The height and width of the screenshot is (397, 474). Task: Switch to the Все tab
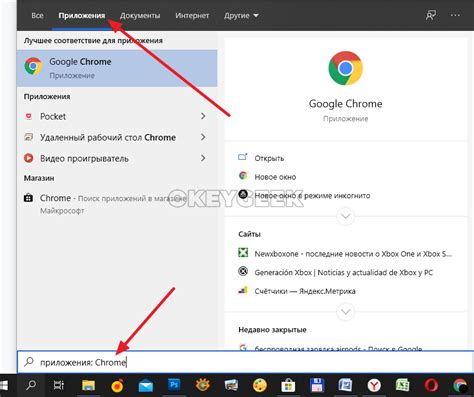click(x=37, y=15)
